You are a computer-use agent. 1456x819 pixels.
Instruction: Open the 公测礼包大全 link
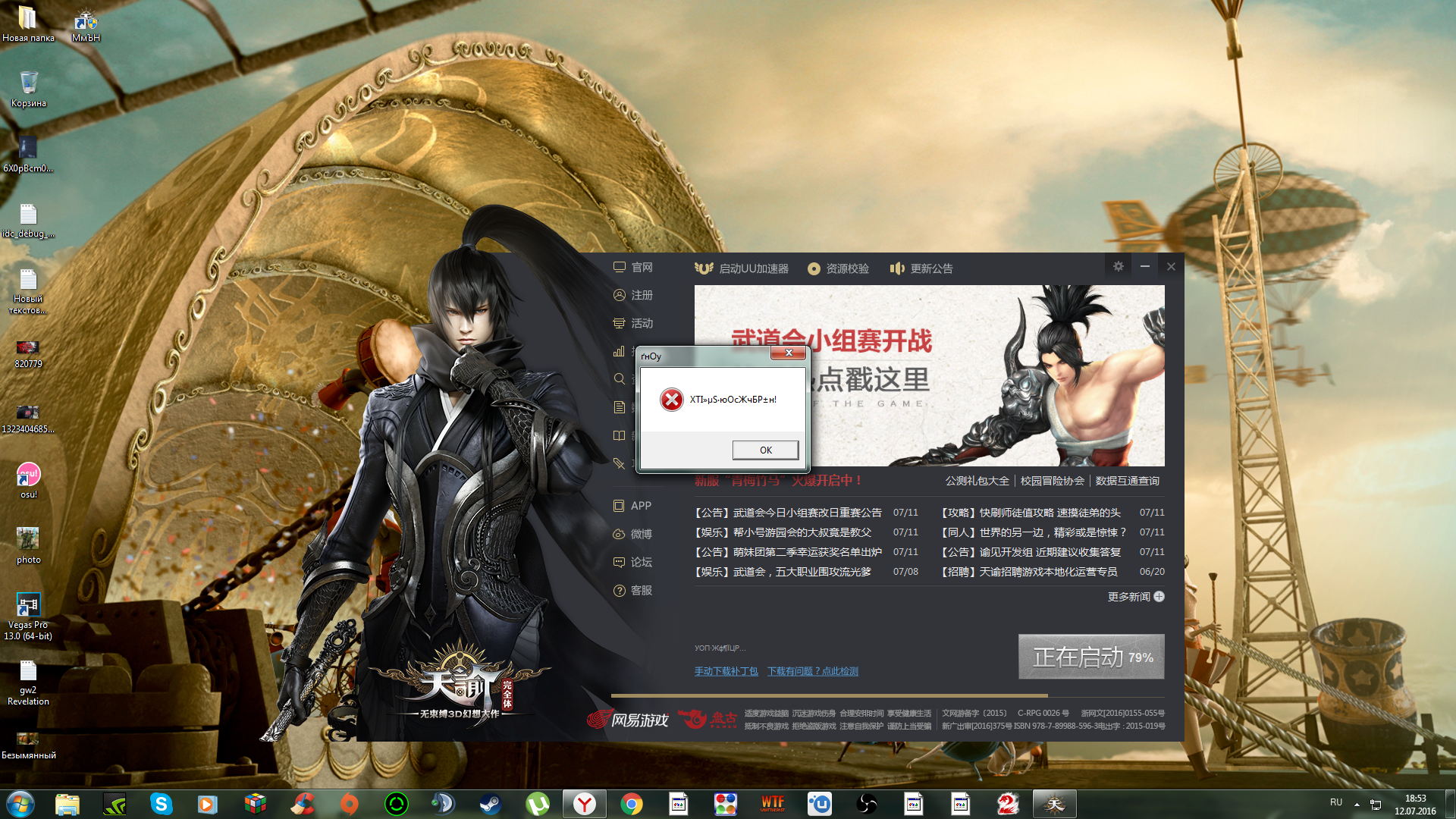(x=977, y=481)
